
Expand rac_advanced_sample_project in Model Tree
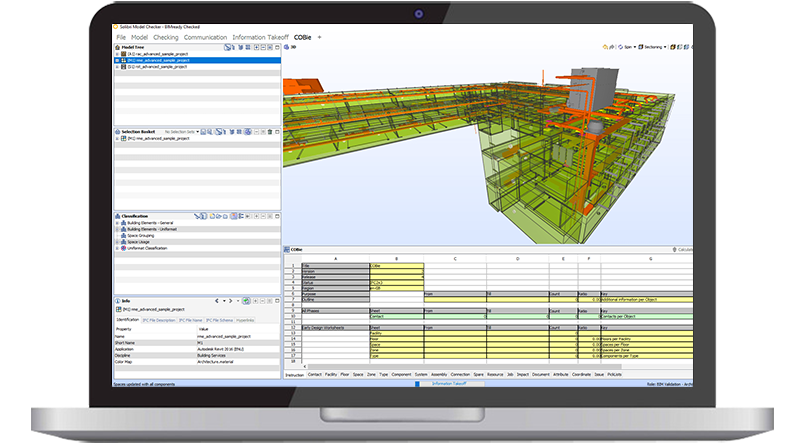pos(117,54)
